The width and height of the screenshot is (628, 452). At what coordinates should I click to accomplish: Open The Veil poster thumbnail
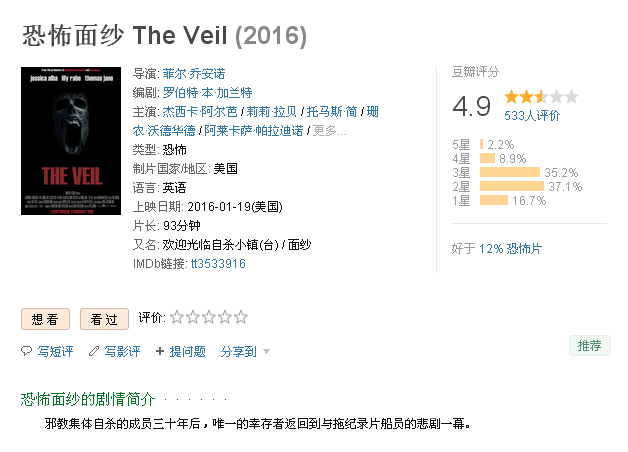(71, 141)
